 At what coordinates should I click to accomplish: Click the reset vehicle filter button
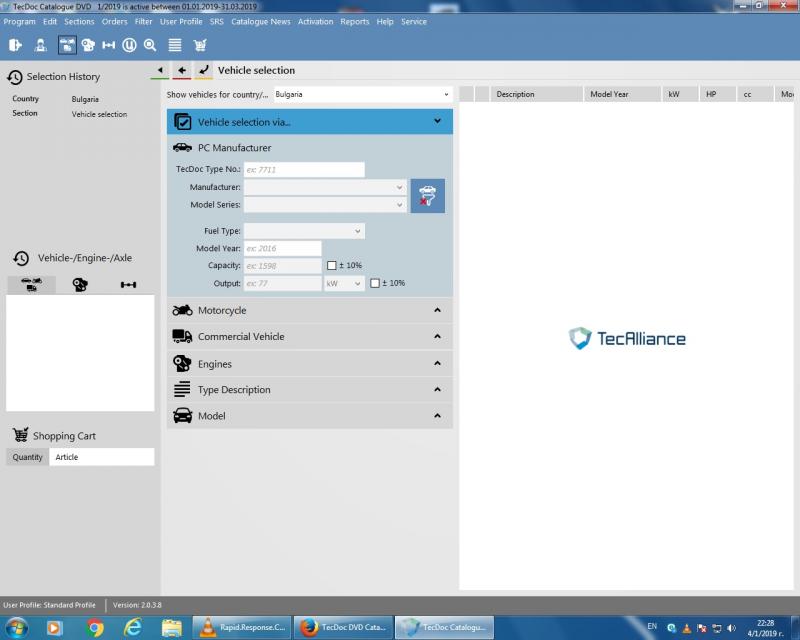(x=428, y=195)
